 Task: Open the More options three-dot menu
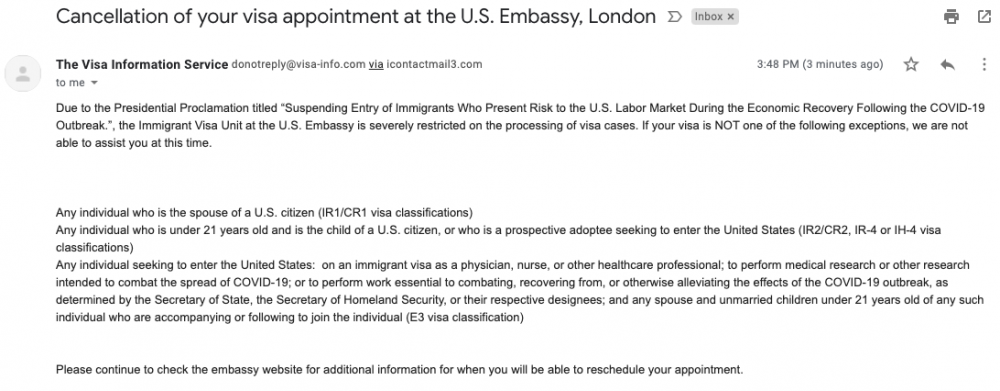pos(984,64)
